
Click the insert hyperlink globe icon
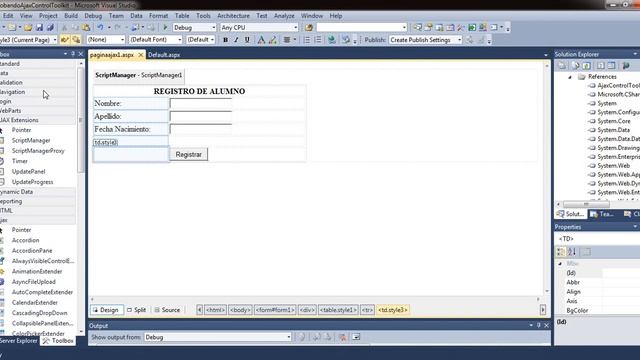(331, 40)
